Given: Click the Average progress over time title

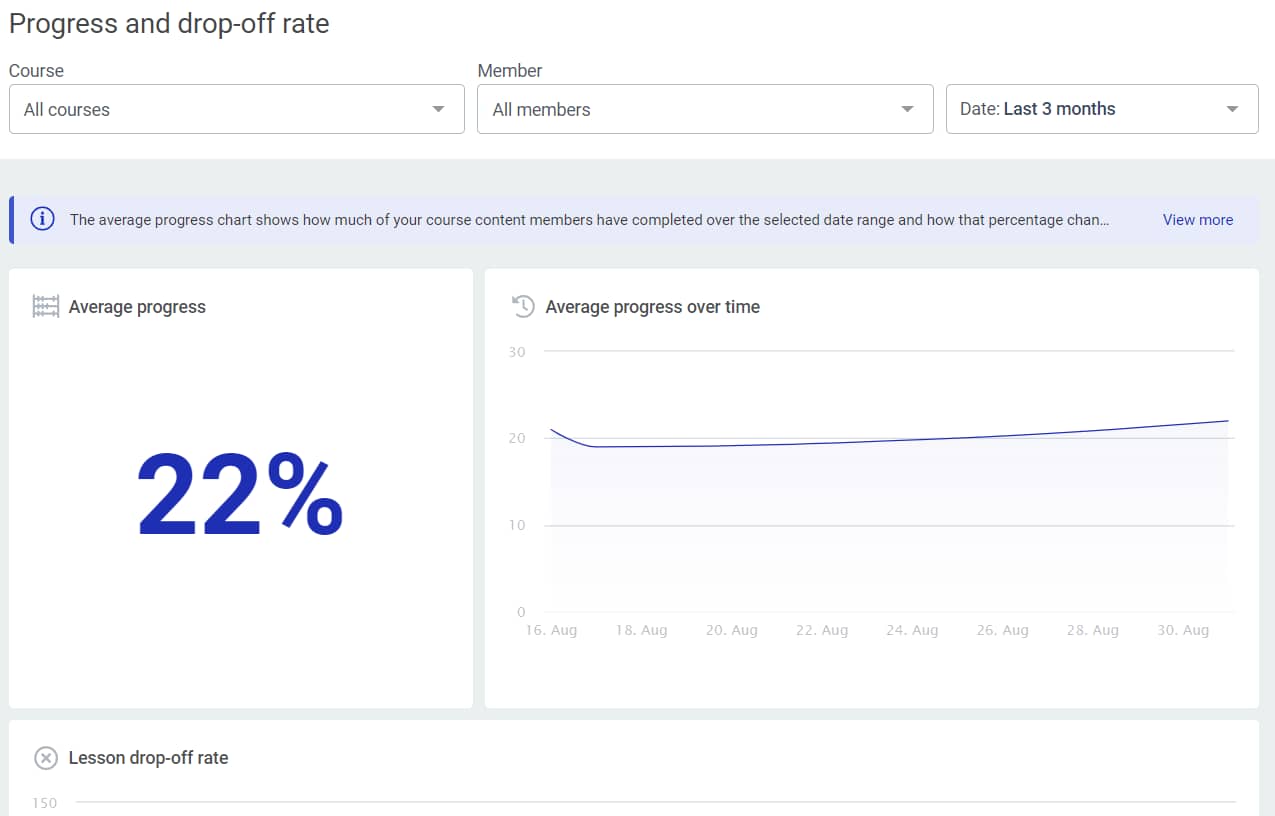Looking at the screenshot, I should pyautogui.click(x=652, y=307).
